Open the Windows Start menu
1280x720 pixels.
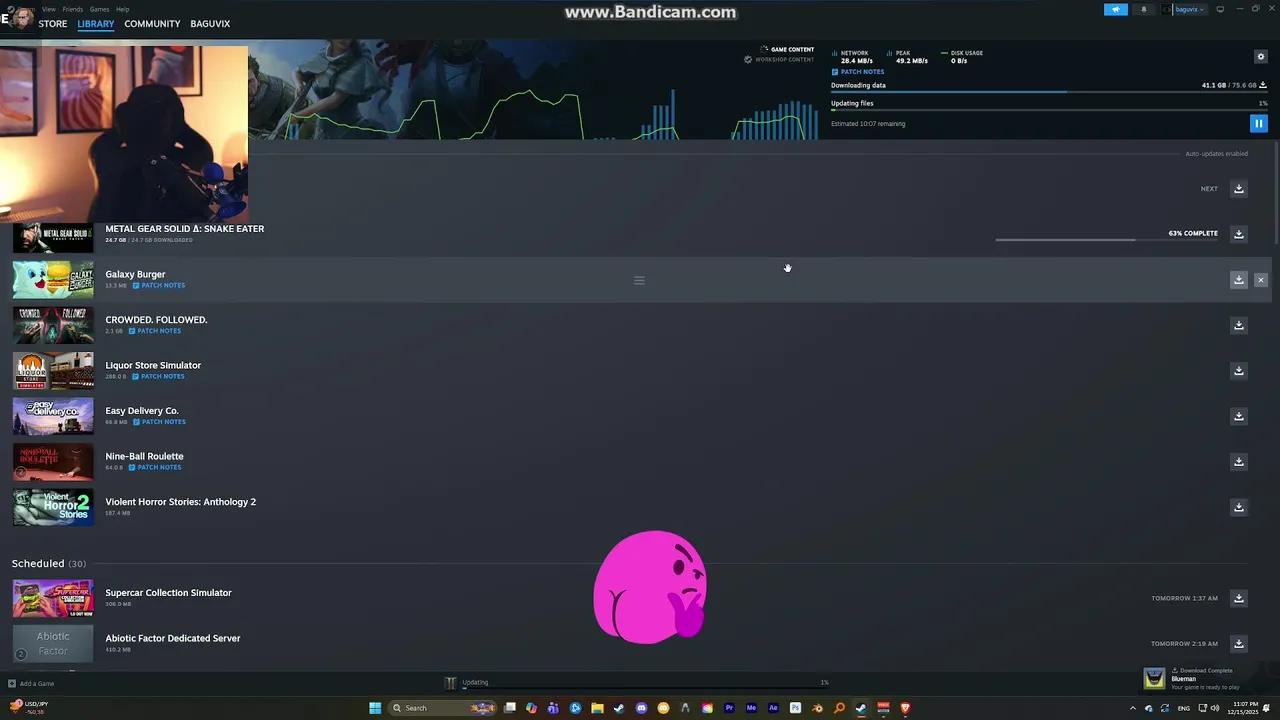[375, 708]
